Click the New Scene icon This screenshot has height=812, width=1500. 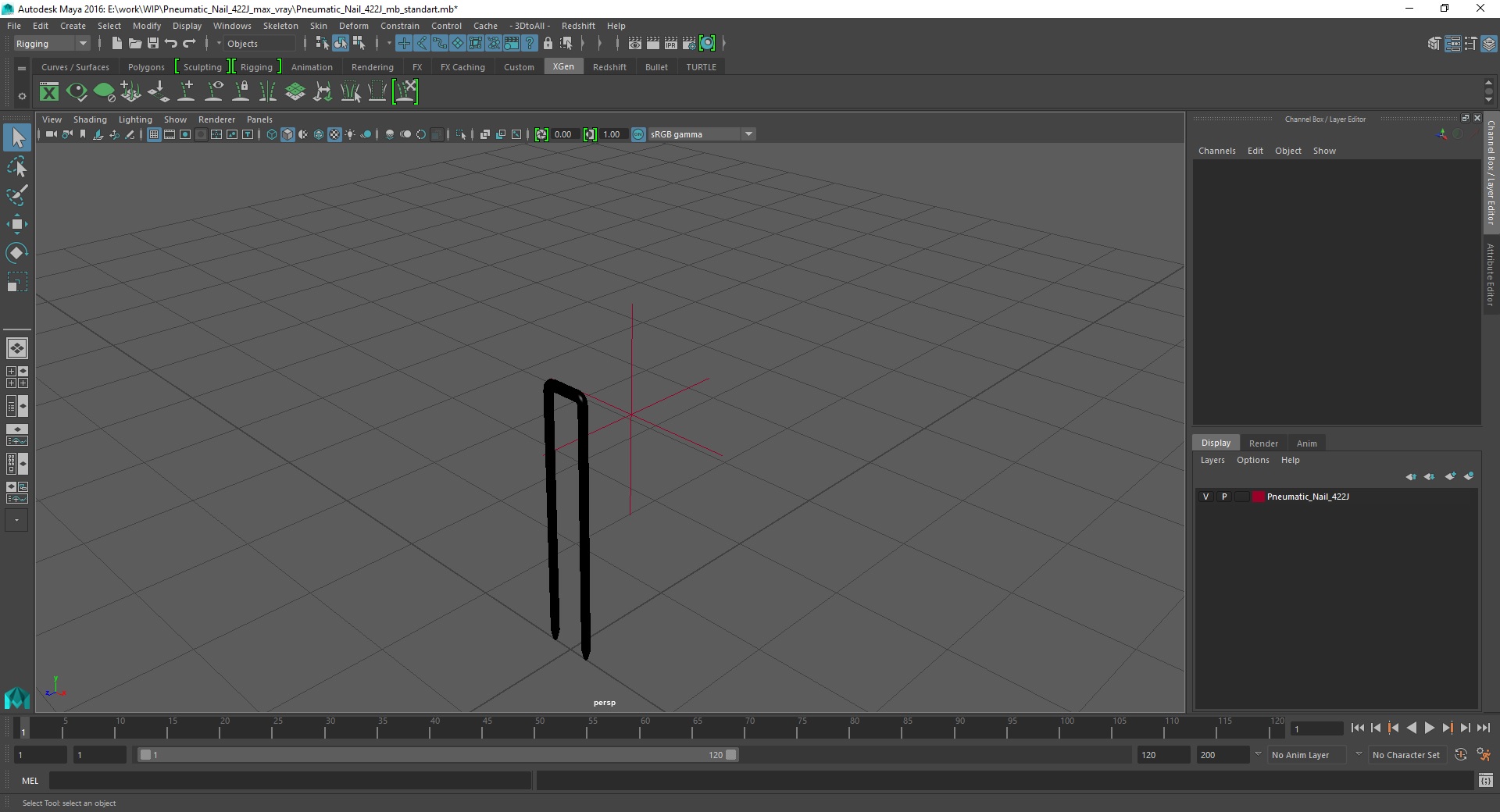(x=116, y=44)
